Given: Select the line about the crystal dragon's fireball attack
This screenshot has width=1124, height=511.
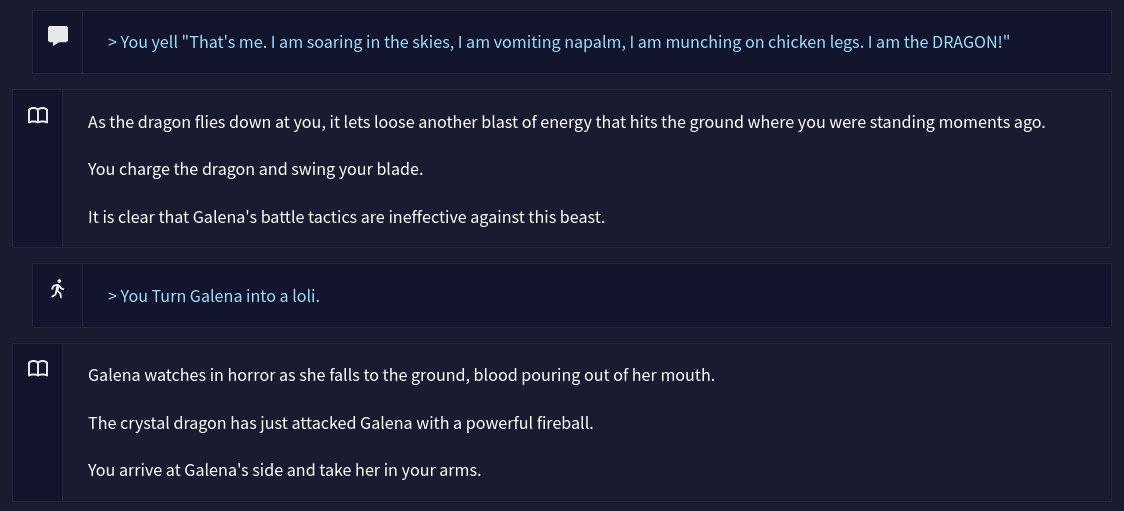Looking at the screenshot, I should 340,424.
